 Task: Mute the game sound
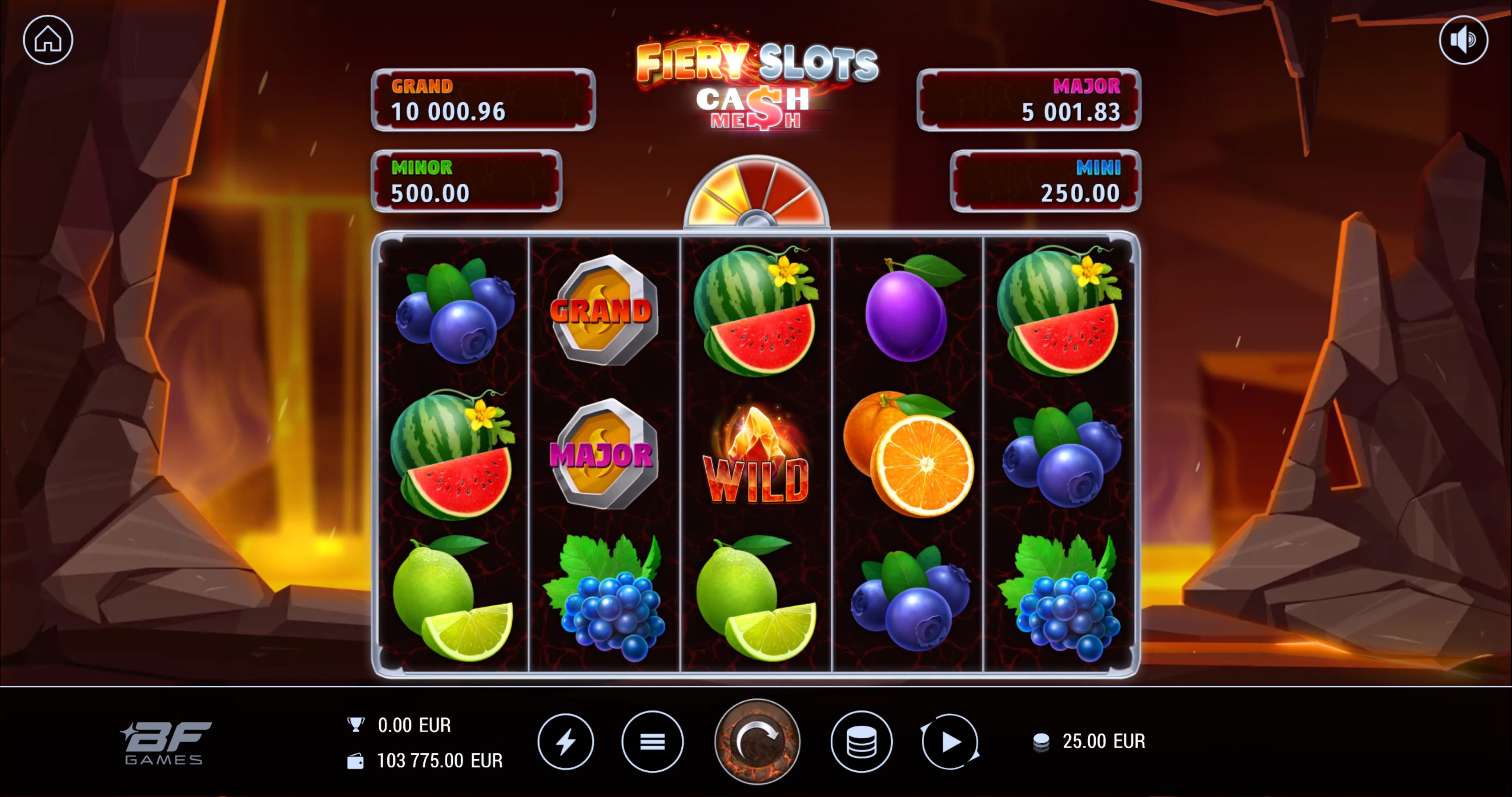point(1463,40)
